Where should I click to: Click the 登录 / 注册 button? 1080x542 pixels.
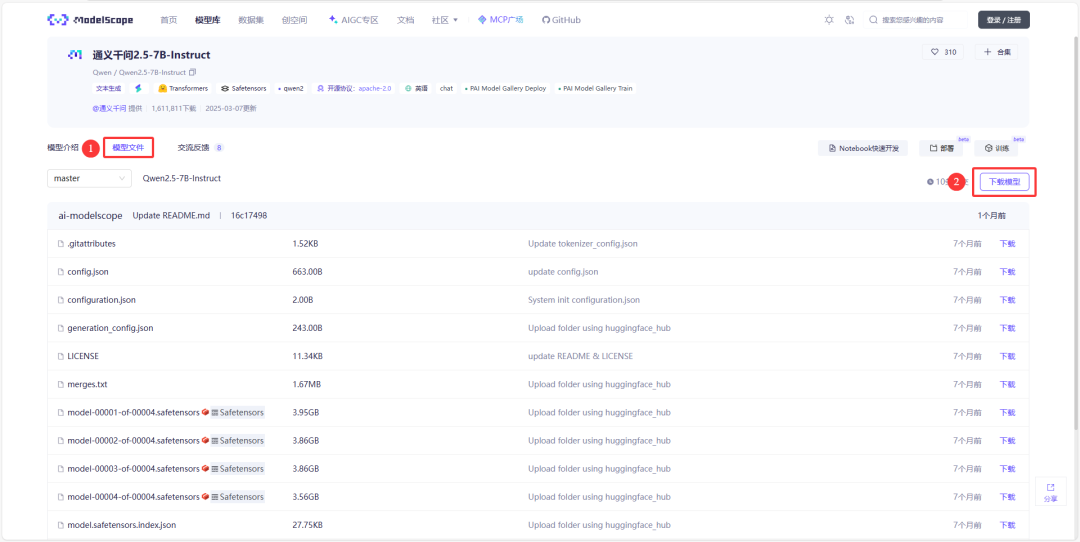point(1004,20)
